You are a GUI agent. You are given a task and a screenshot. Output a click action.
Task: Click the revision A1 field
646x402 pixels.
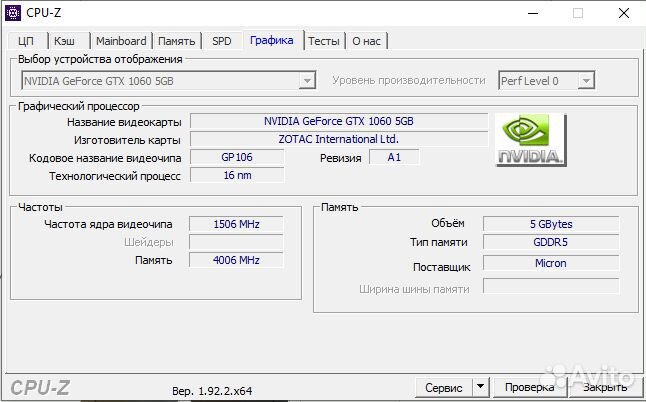(394, 157)
